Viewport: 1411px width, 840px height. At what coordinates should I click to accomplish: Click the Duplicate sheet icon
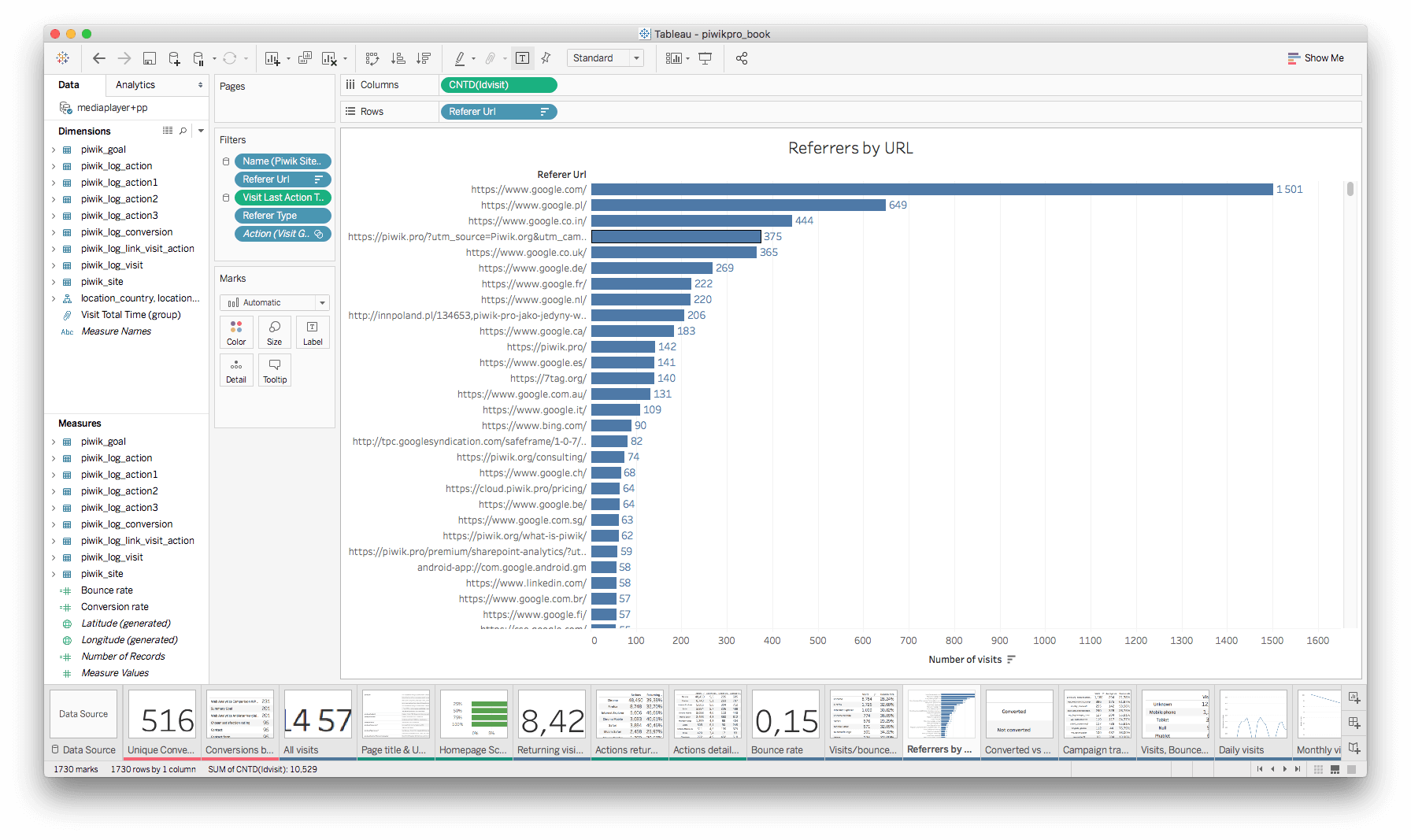coord(306,58)
